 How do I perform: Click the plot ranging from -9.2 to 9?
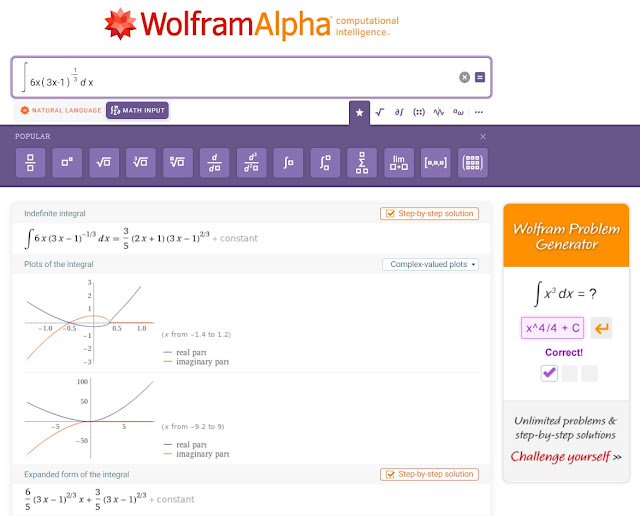tap(90, 418)
